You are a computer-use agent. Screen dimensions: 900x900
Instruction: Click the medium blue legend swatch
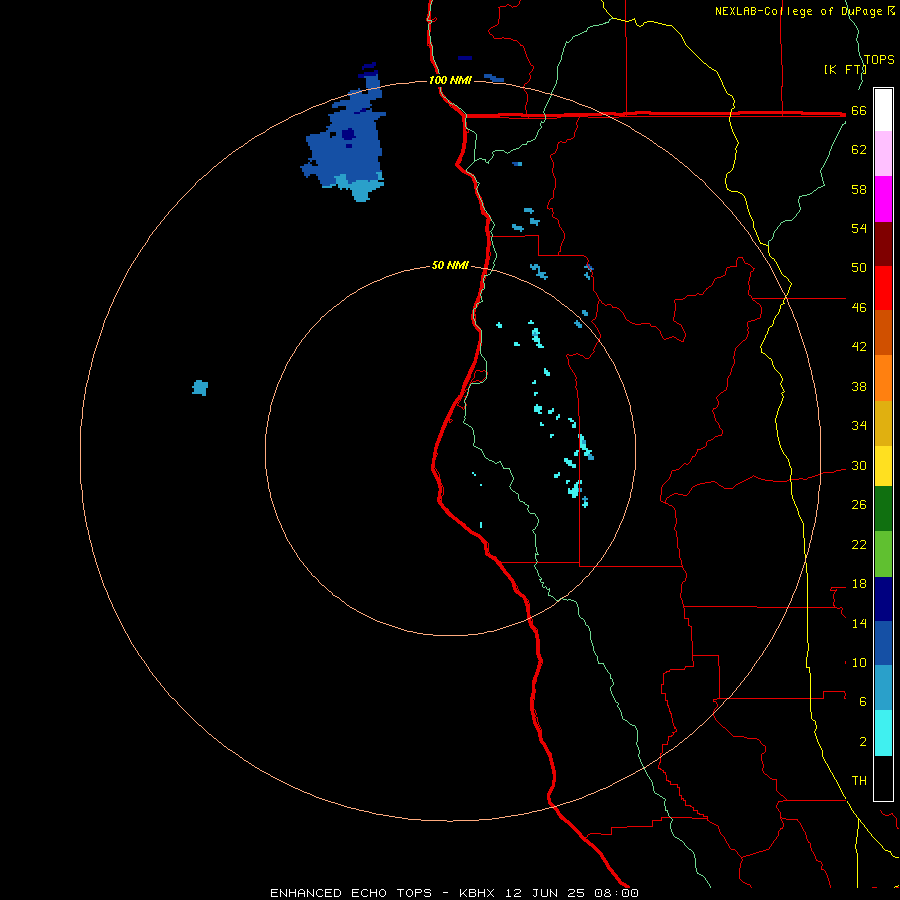pos(883,643)
